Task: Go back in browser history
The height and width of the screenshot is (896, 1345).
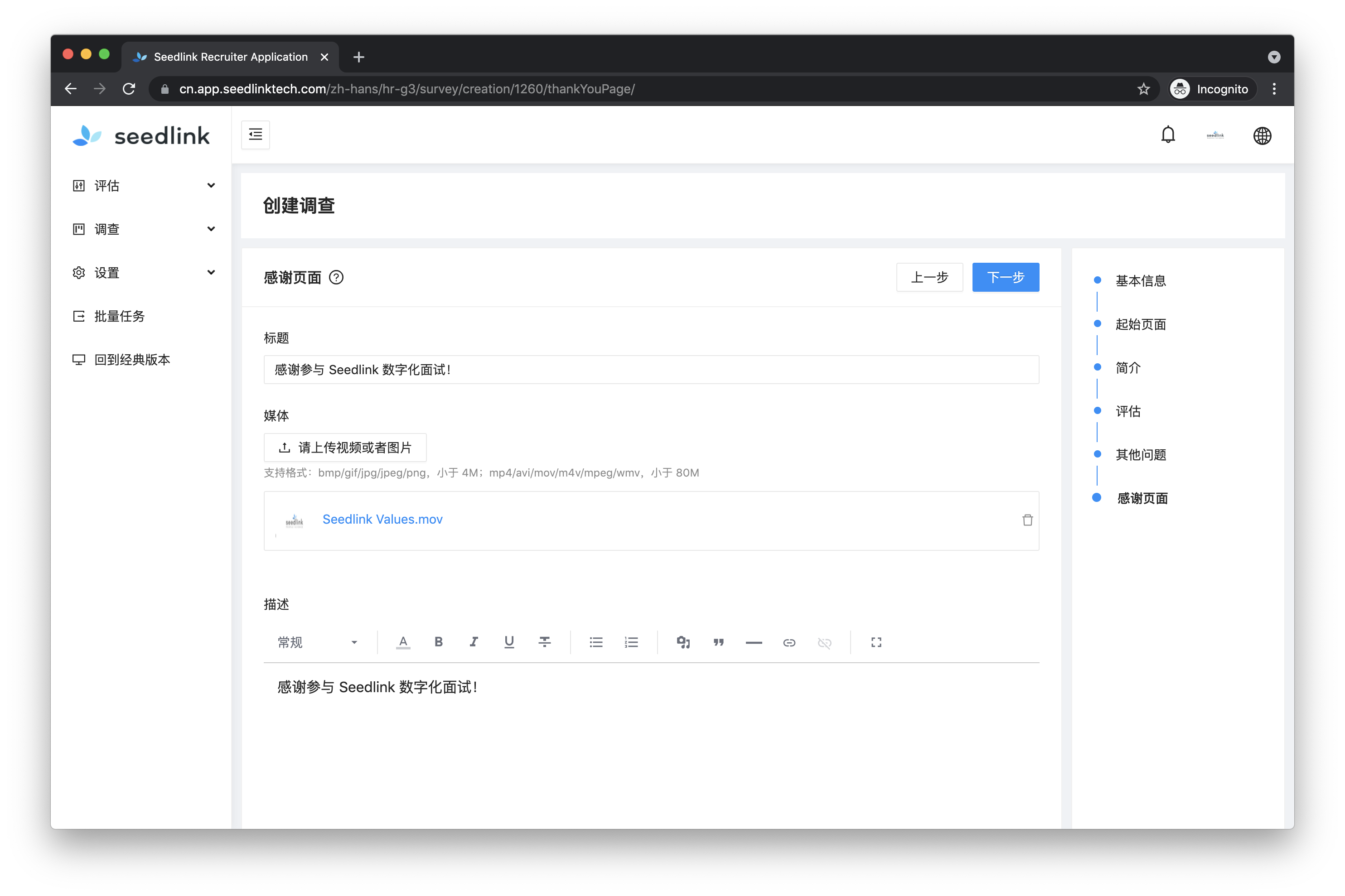Action: coord(70,89)
